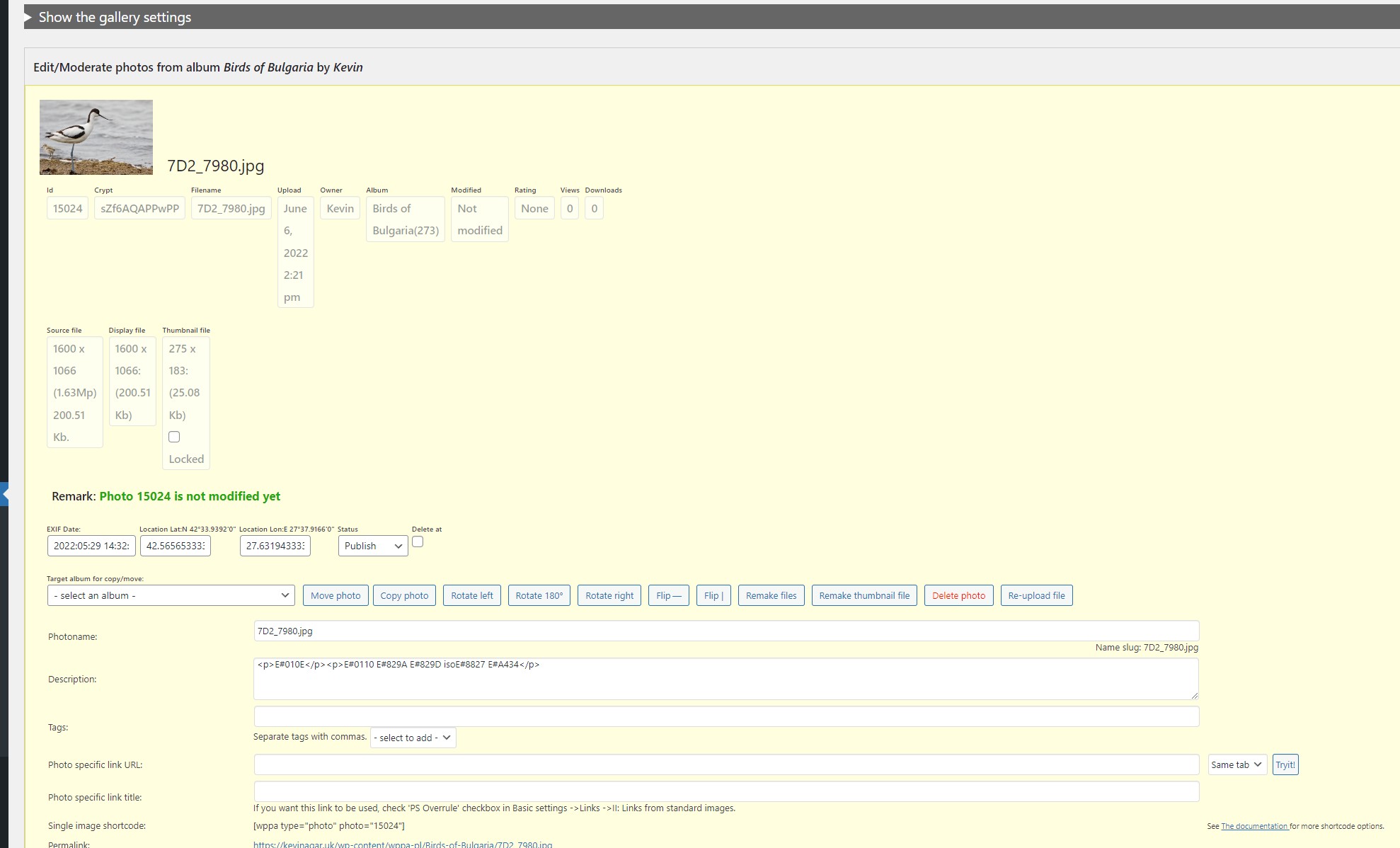Click the Filename field 7D2_7980.jpg
The width and height of the screenshot is (1400, 848).
pyautogui.click(x=231, y=208)
